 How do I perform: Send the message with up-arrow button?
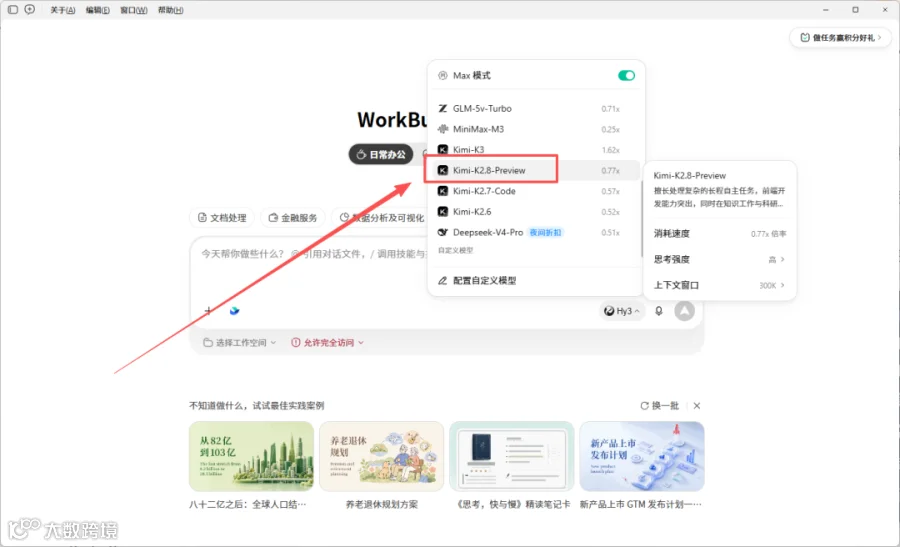pos(684,311)
